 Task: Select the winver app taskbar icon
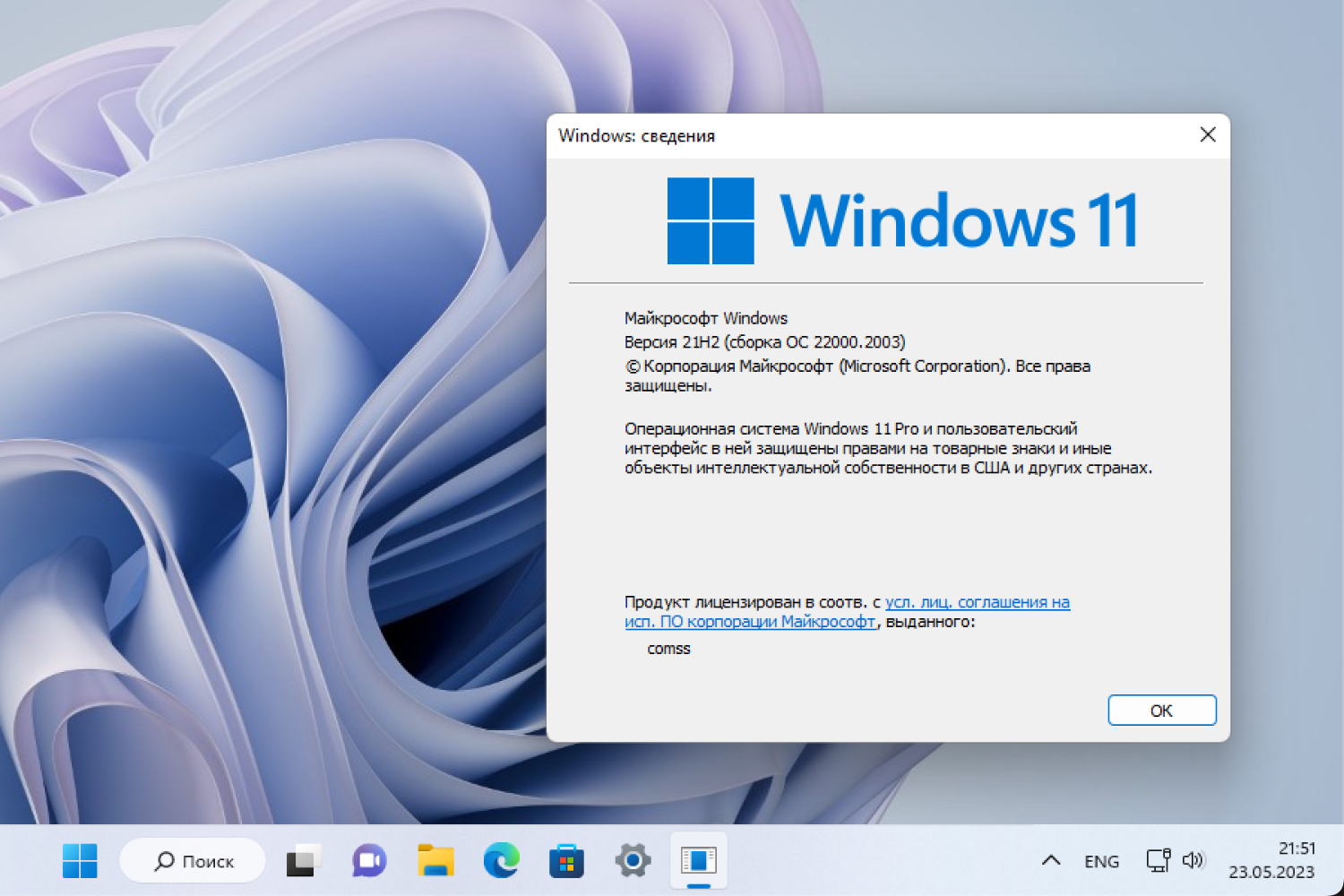pyautogui.click(x=699, y=861)
